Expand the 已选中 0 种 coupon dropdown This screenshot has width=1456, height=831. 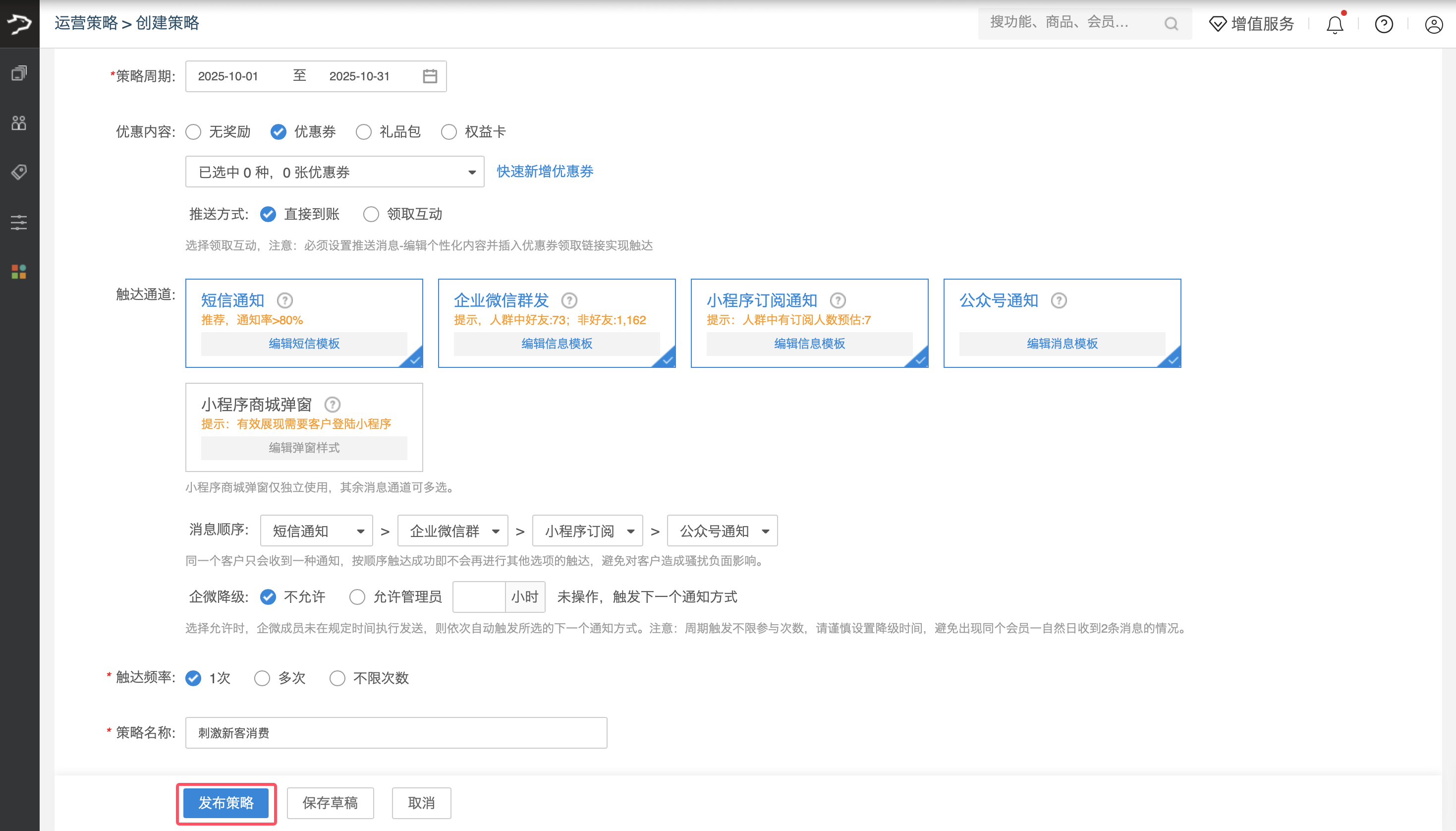[x=335, y=172]
